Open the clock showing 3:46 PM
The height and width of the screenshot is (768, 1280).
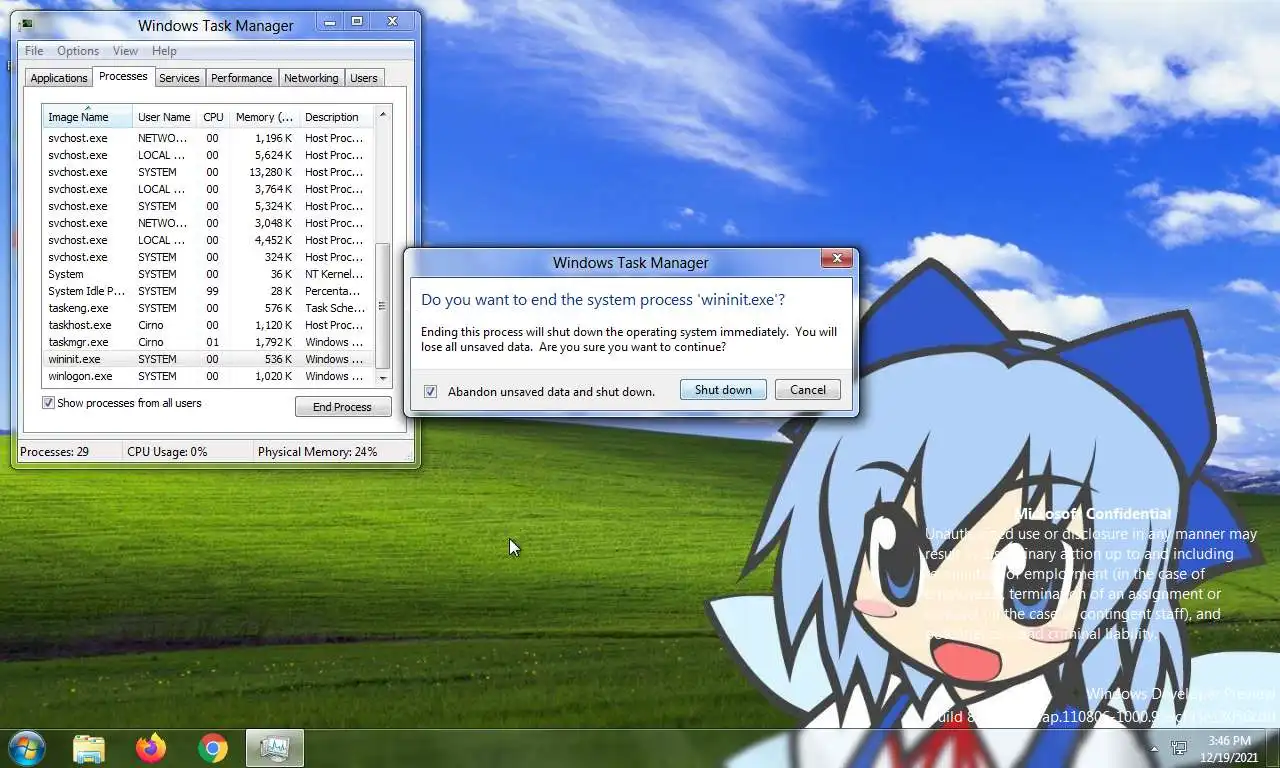[x=1231, y=748]
